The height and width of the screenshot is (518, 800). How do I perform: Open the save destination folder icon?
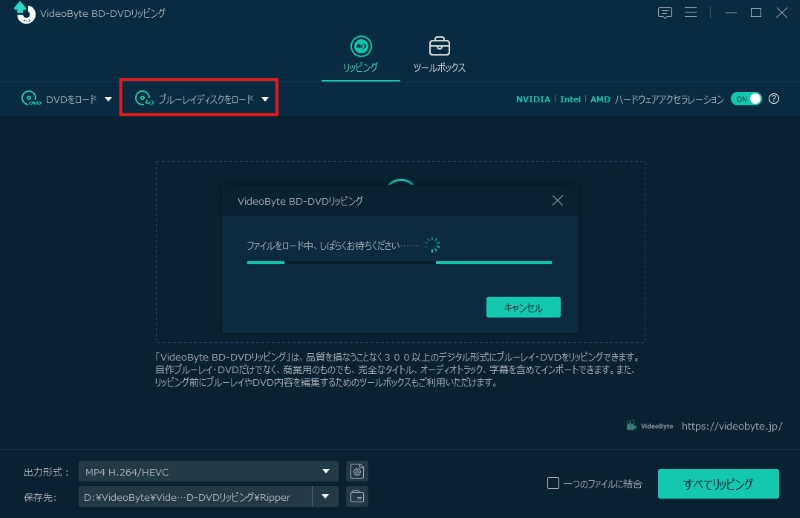pos(357,496)
